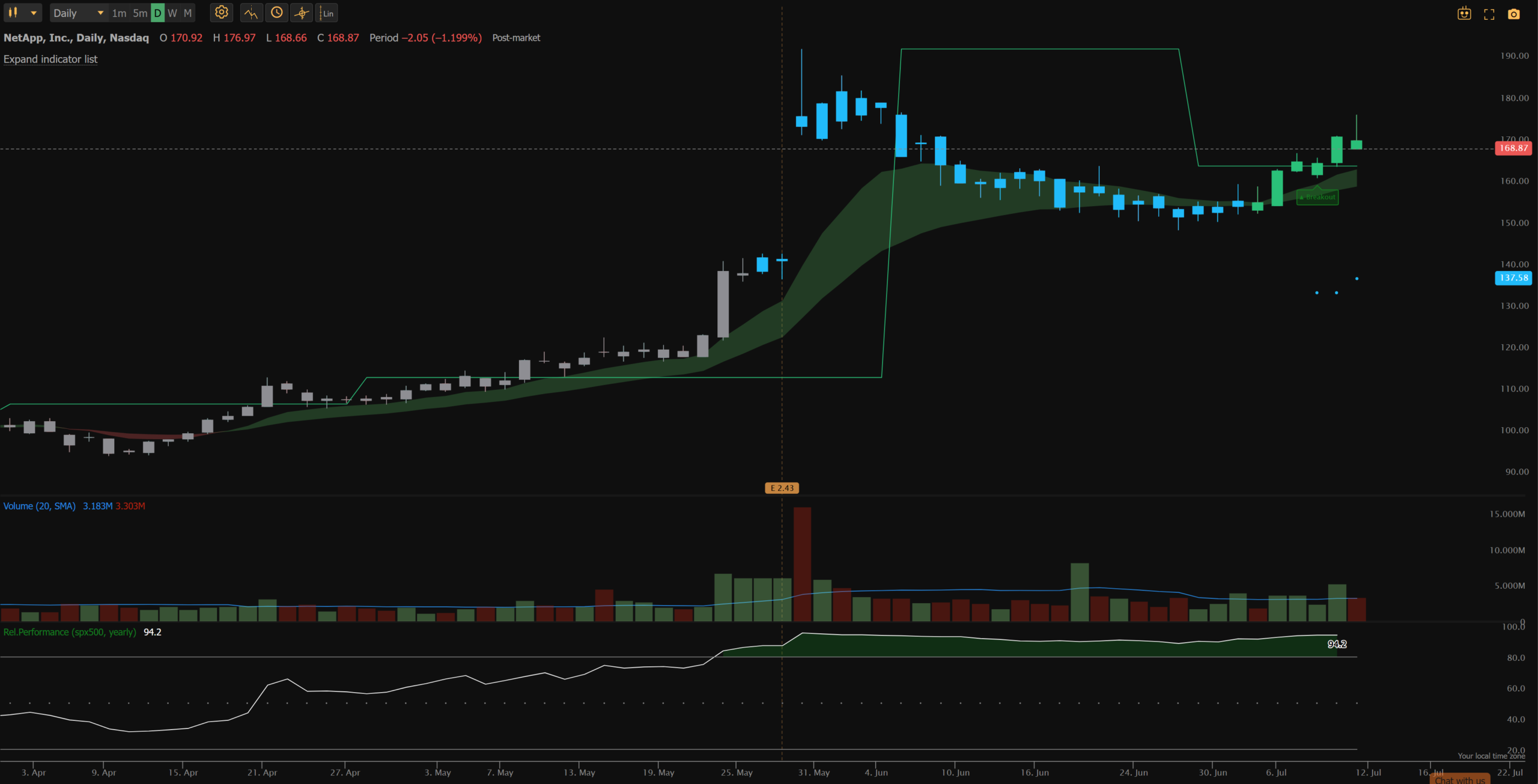Switch to the W weekly timeframe
The width and height of the screenshot is (1538, 784).
pos(172,13)
